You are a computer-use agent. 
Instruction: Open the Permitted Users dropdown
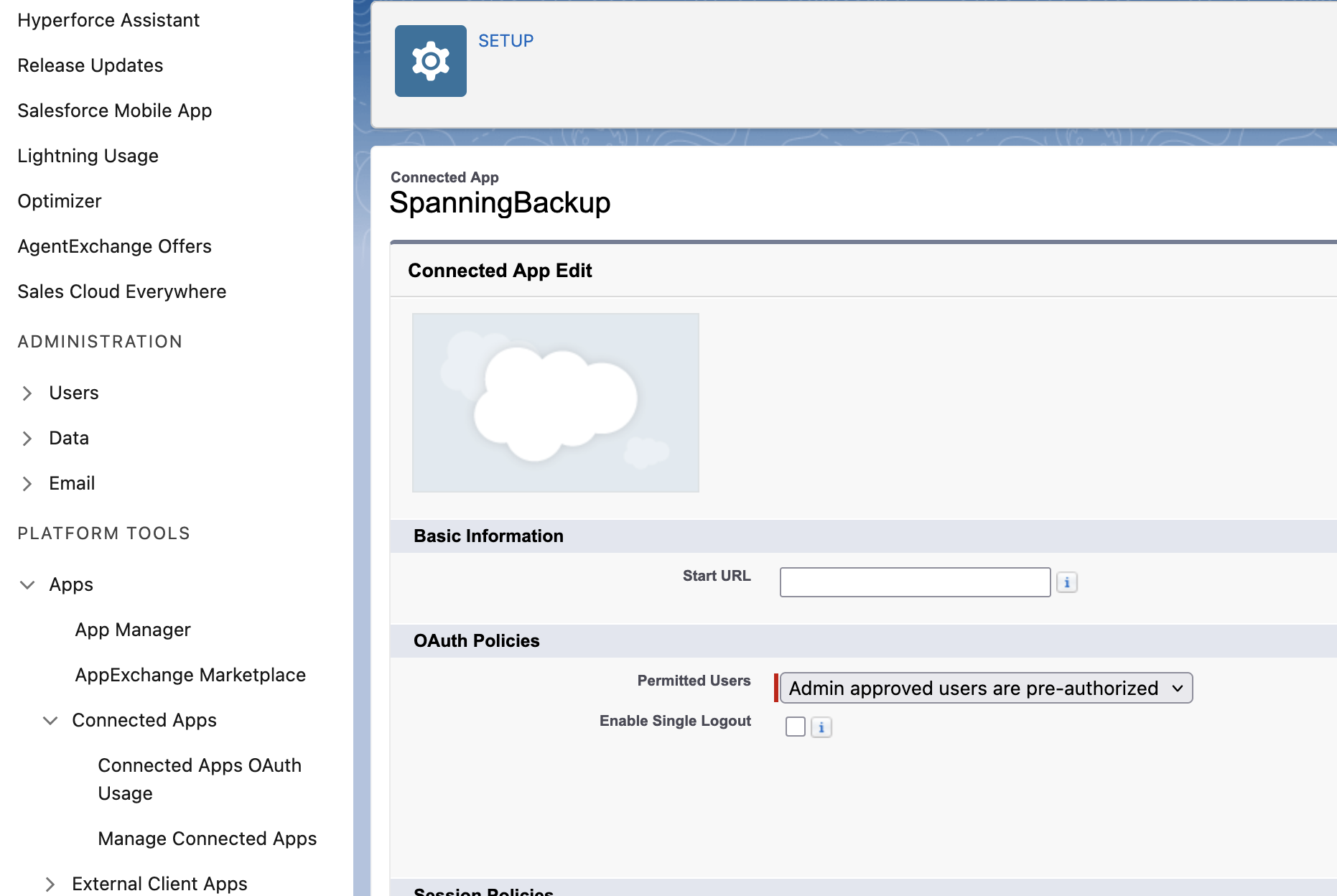tap(986, 688)
